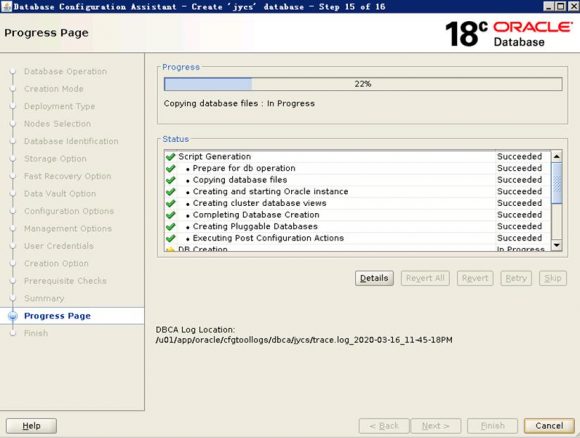
Task: Click checkmark for Executing Post Configuration Actions
Action: click(171, 238)
